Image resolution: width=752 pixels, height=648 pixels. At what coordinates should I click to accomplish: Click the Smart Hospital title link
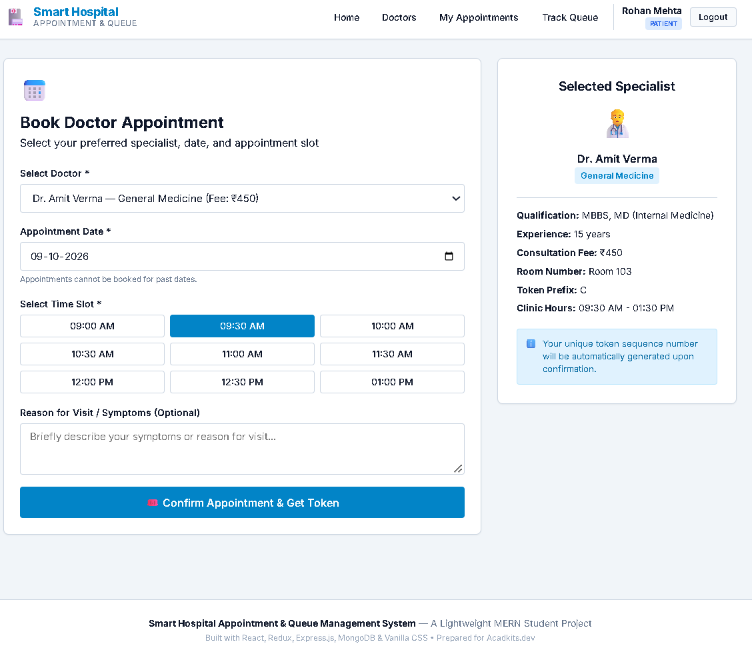pyautogui.click(x=76, y=12)
